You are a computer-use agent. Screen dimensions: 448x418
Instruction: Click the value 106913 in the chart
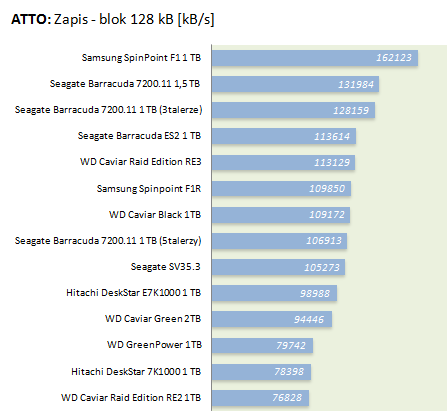324,241
